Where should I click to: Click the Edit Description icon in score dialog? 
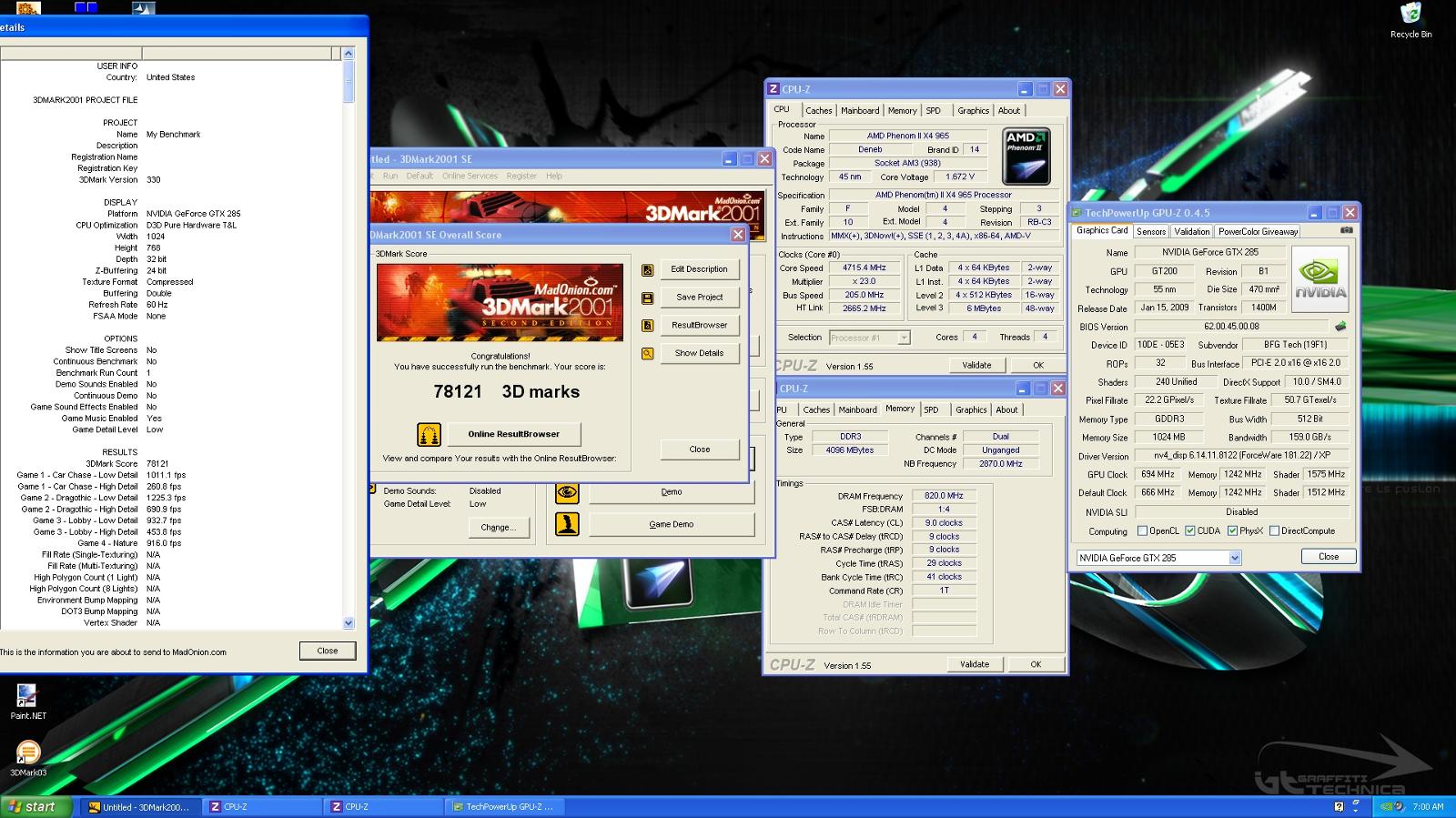pos(647,270)
